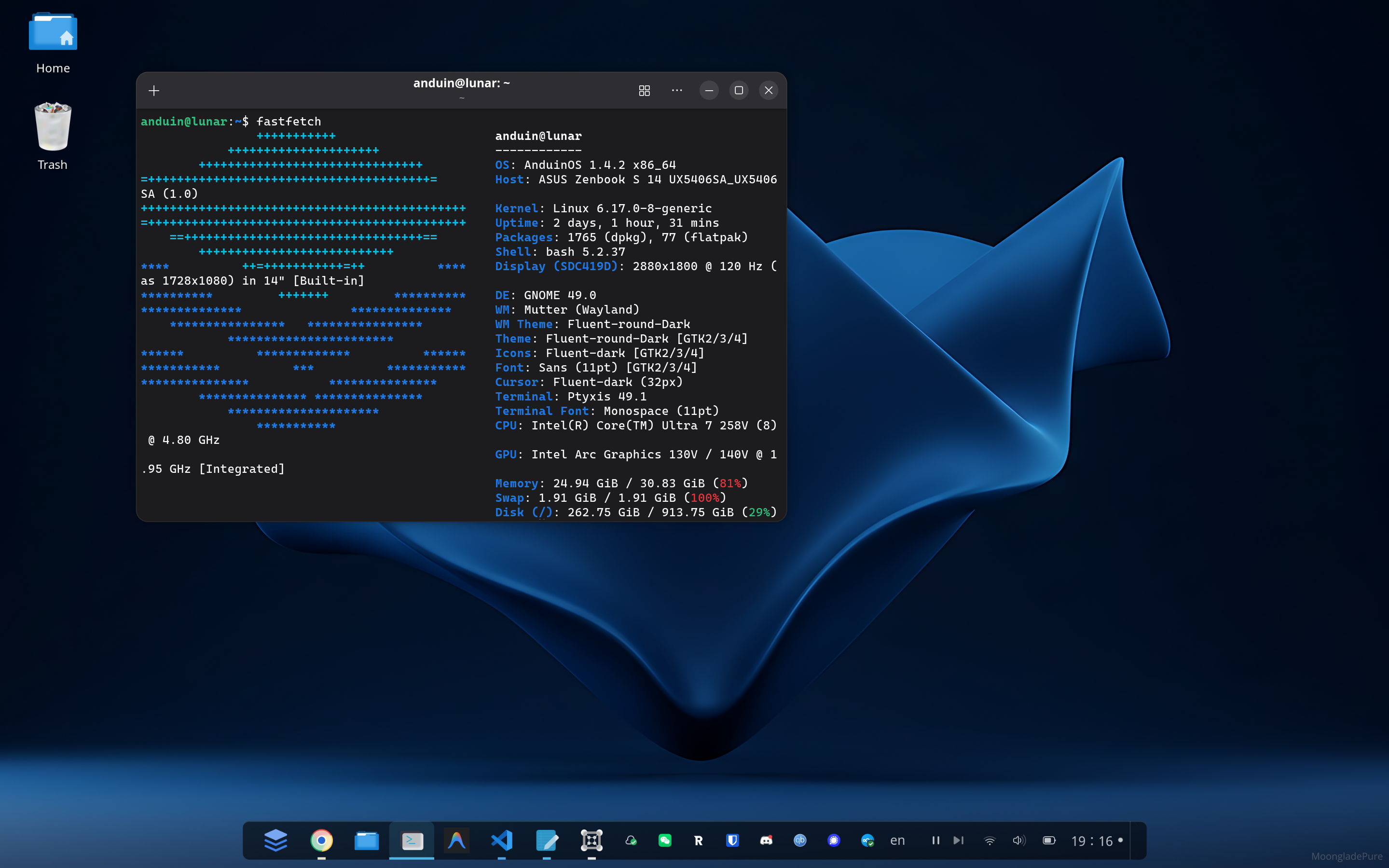Open Bitwarden shield tray icon
The image size is (1389, 868).
tap(732, 840)
